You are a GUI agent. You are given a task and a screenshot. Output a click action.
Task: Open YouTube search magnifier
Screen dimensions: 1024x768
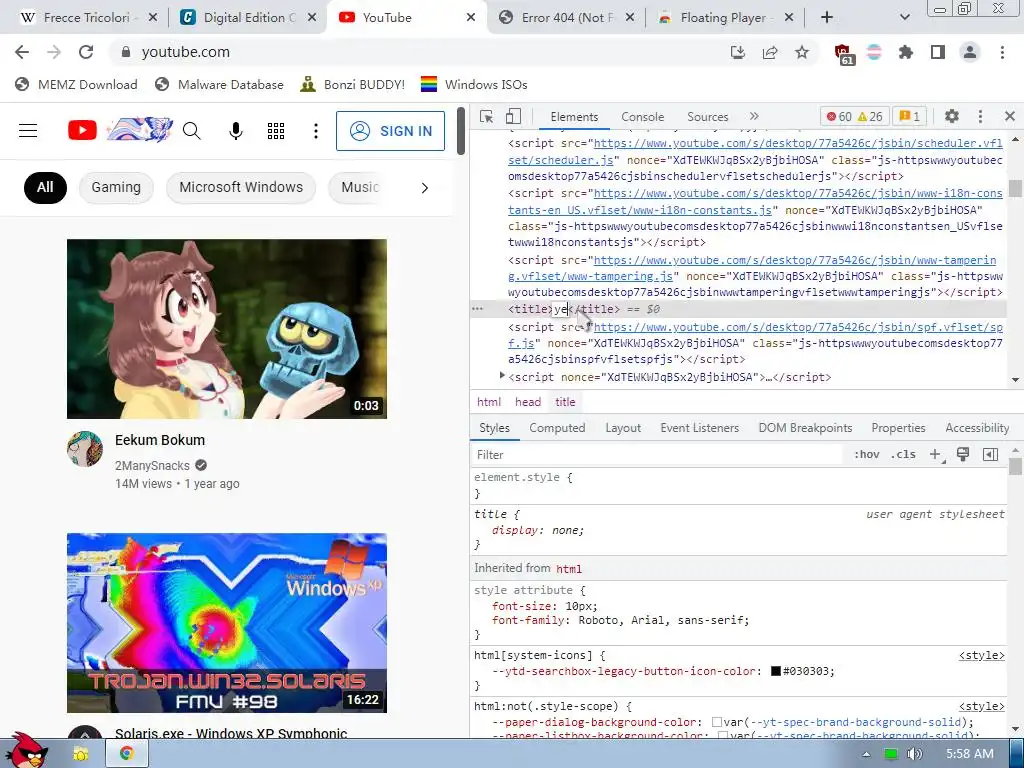tap(191, 131)
